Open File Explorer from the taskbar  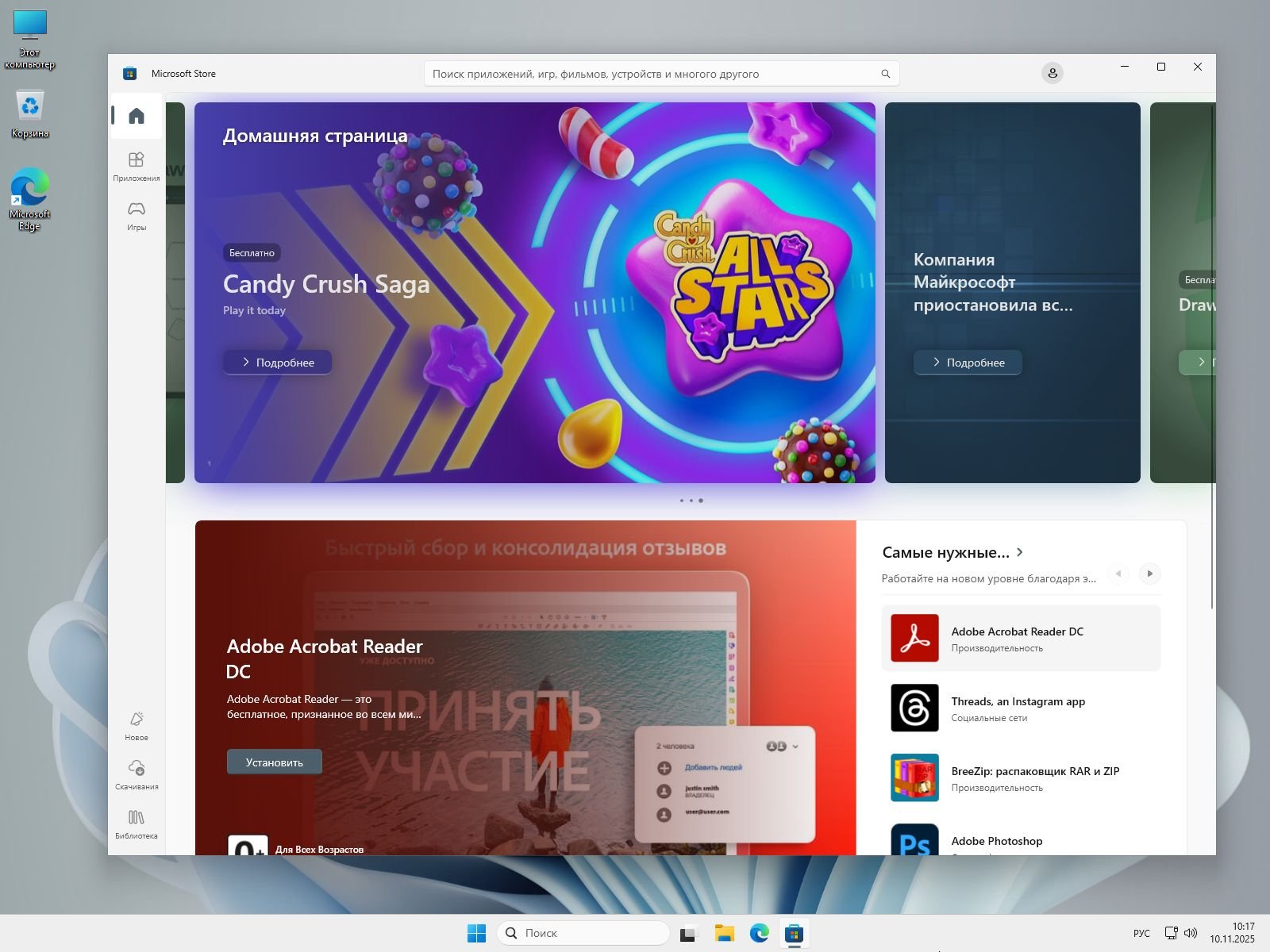click(724, 934)
